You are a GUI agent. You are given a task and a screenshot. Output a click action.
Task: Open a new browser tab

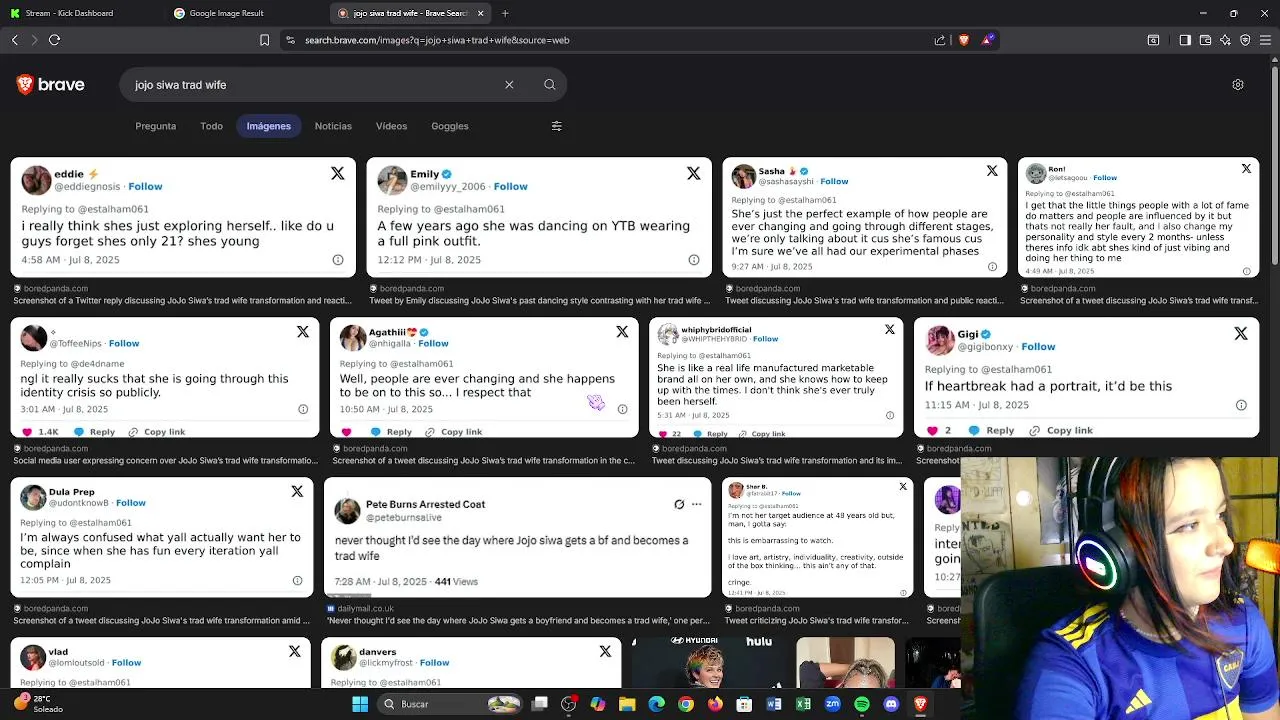click(505, 13)
